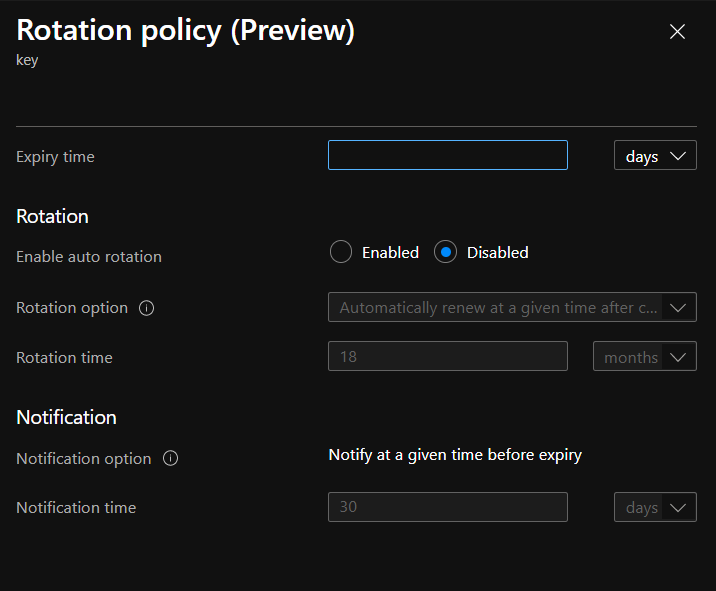Image resolution: width=716 pixels, height=591 pixels.
Task: Select the Disabled auto rotation radio button
Action: (446, 253)
